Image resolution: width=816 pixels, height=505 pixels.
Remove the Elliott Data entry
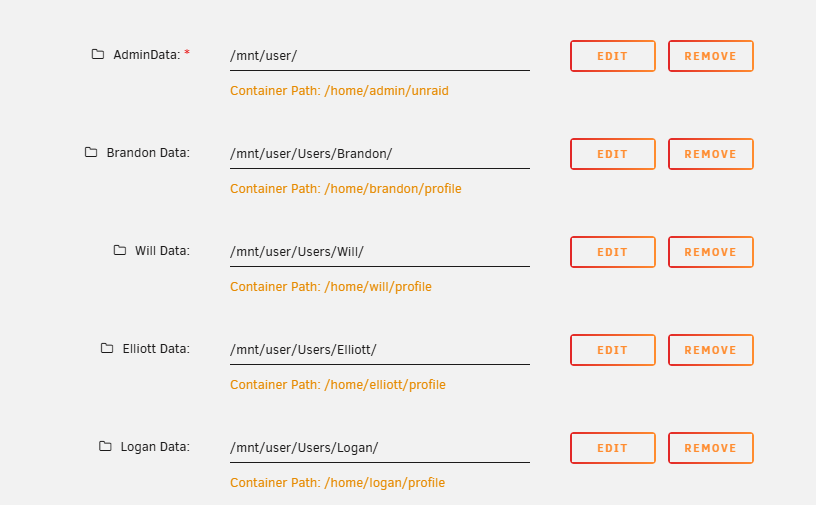710,350
